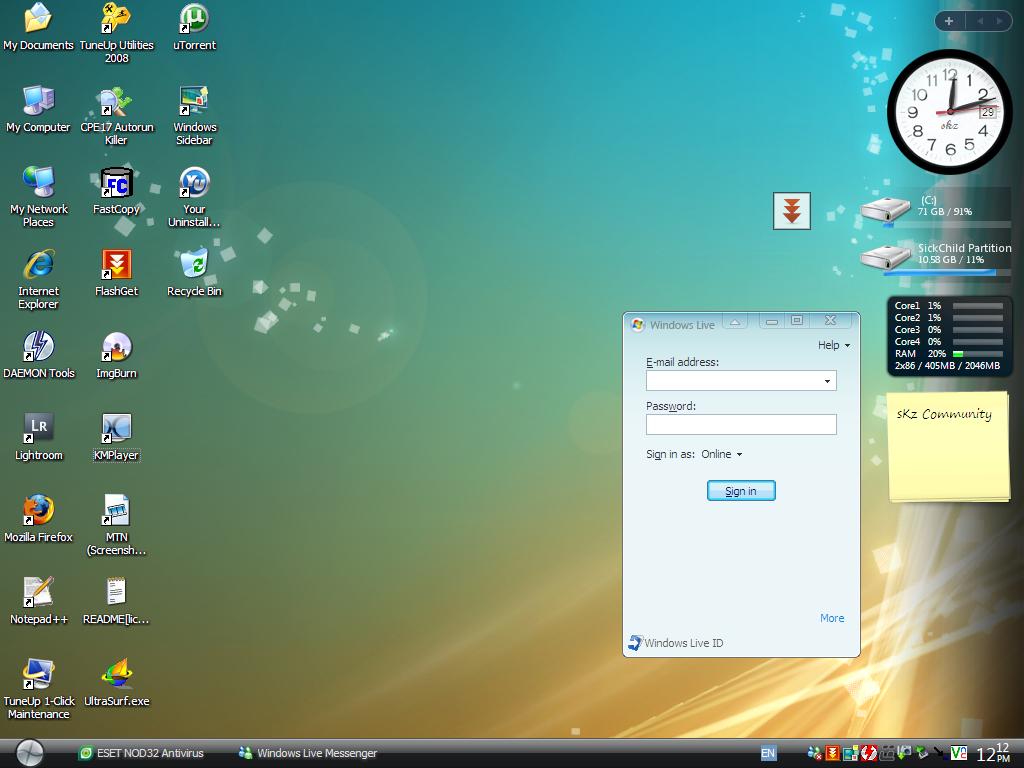The width and height of the screenshot is (1024, 768).
Task: Open the Help menu in Messenger
Action: click(x=834, y=345)
